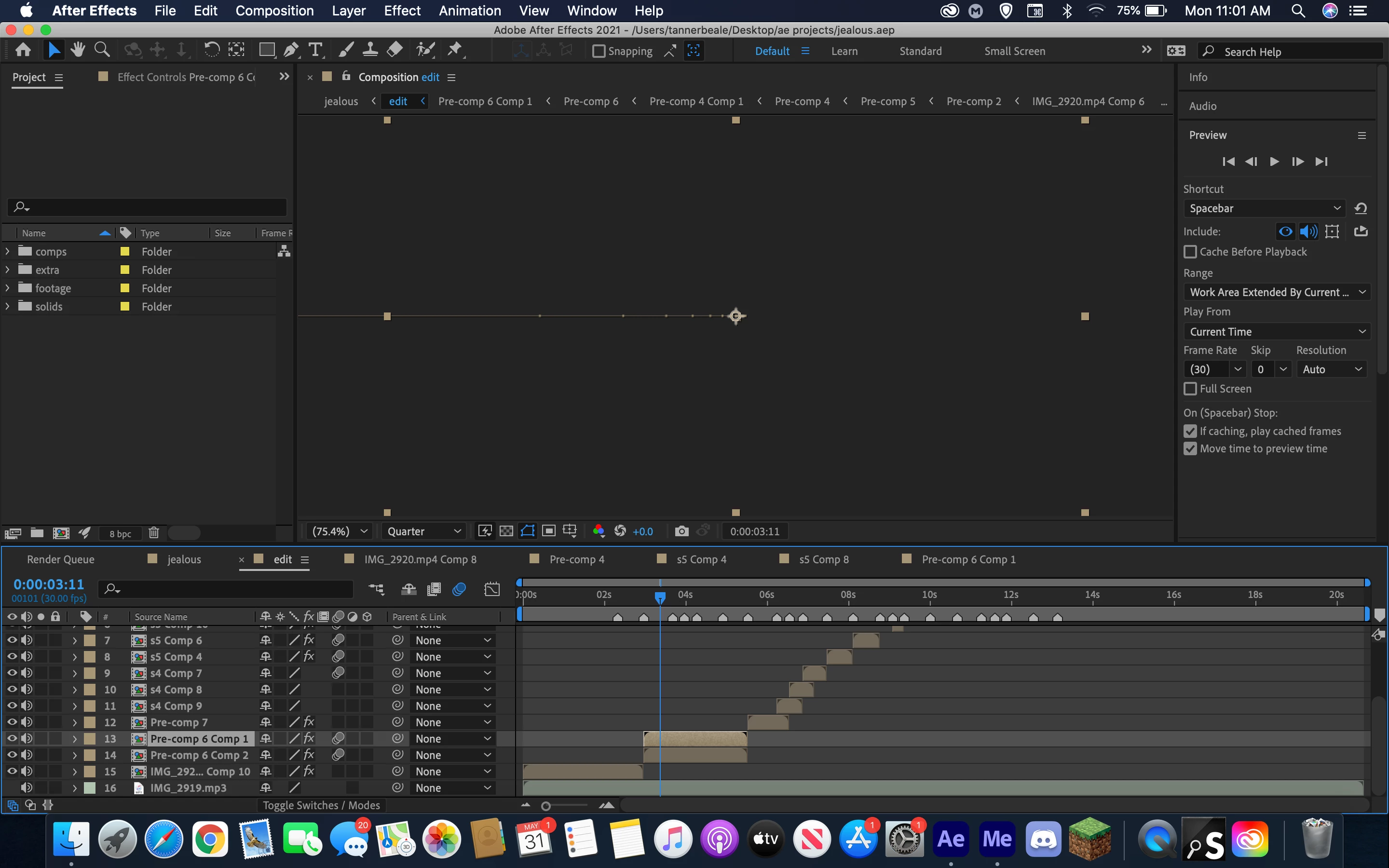Open the Composition menu
Image resolution: width=1389 pixels, height=868 pixels.
coord(274,10)
